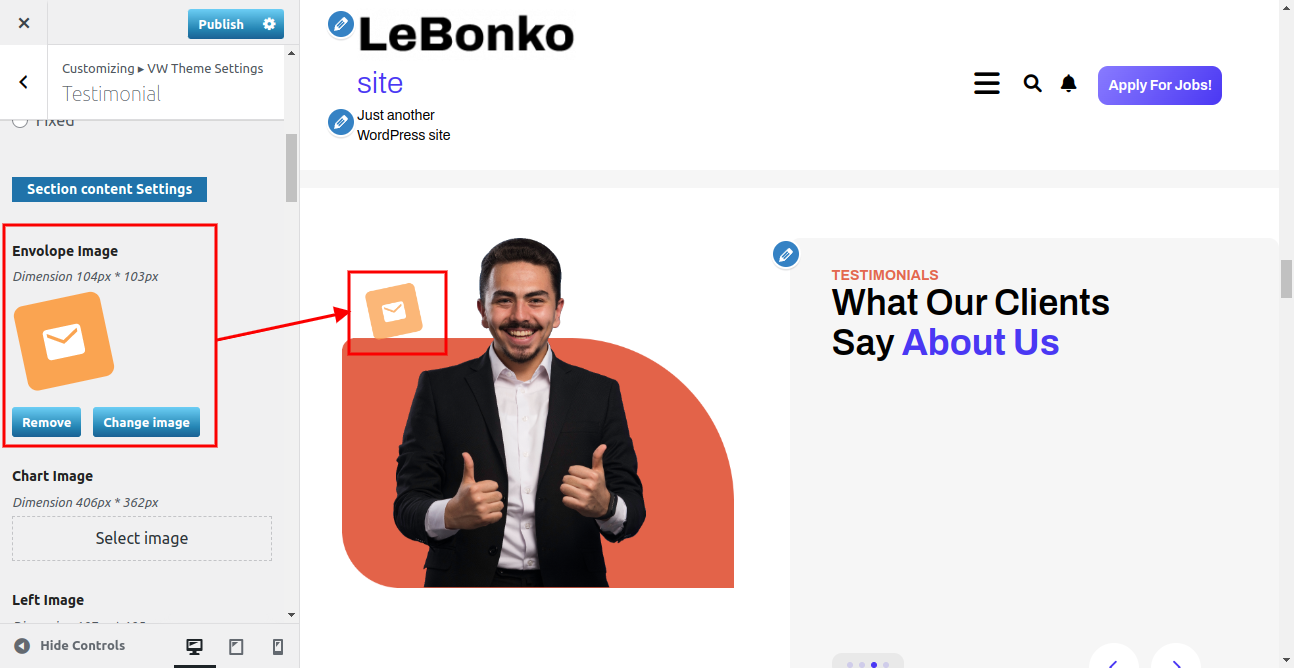Viewport: 1294px width, 668px height.
Task: Go back using the left chevron arrow
Action: point(24,82)
